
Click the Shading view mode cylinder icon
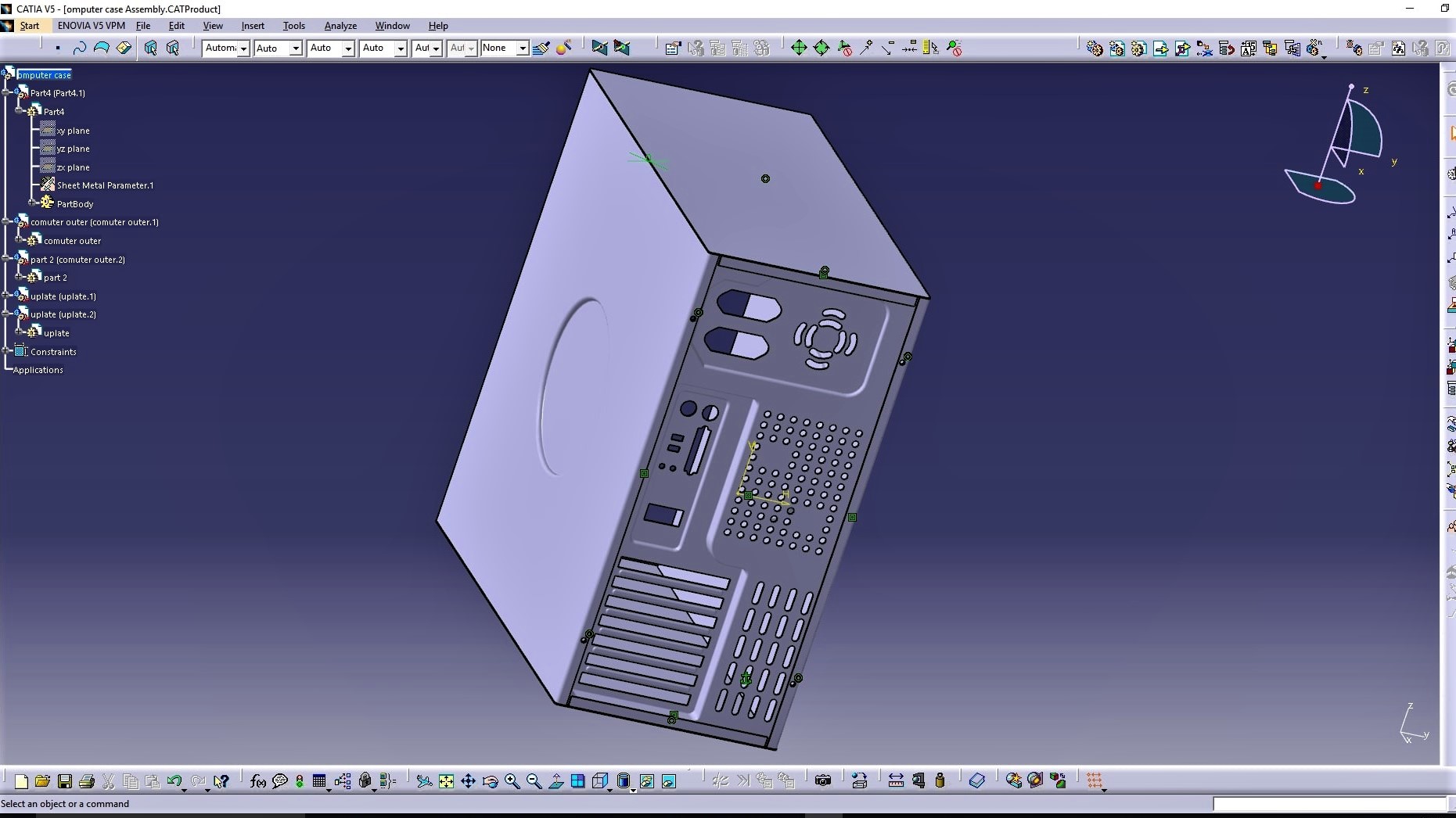tap(624, 780)
